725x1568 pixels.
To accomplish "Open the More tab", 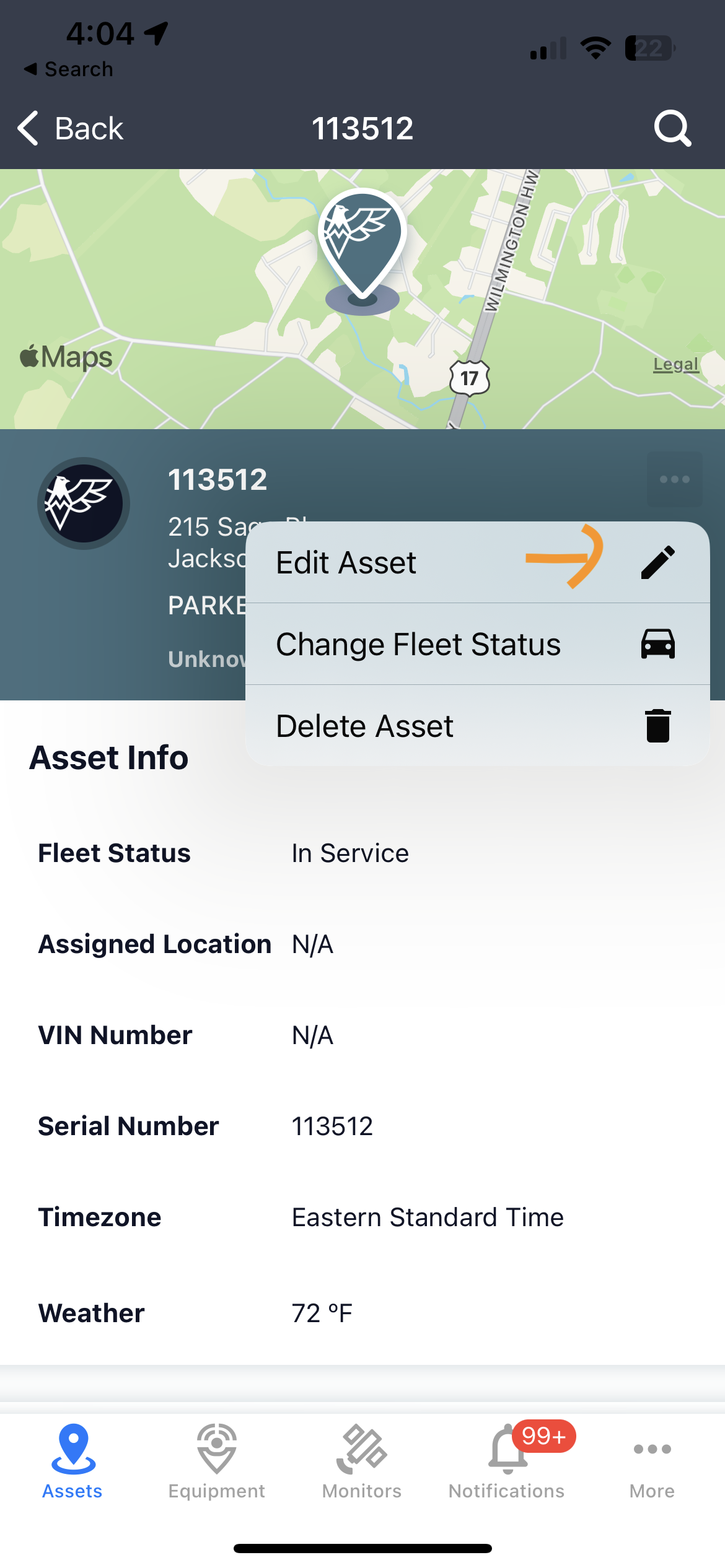I will pos(652,1459).
